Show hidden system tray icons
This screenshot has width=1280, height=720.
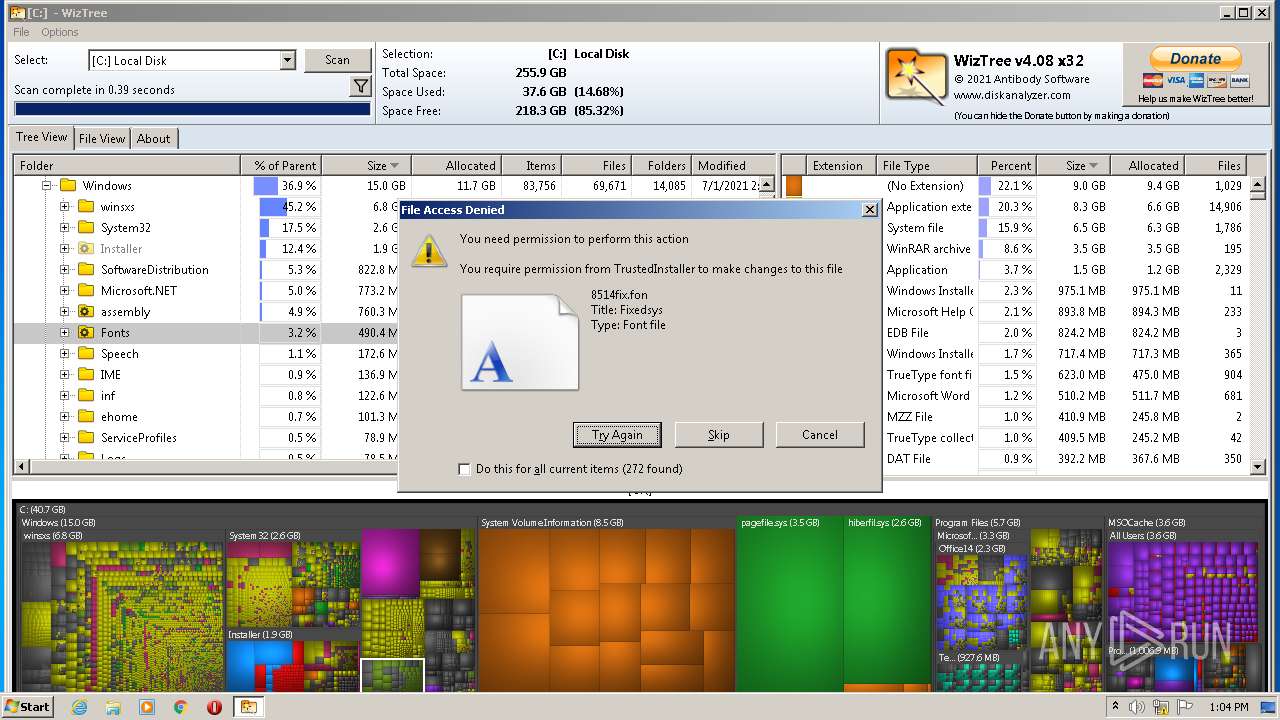(x=1116, y=707)
